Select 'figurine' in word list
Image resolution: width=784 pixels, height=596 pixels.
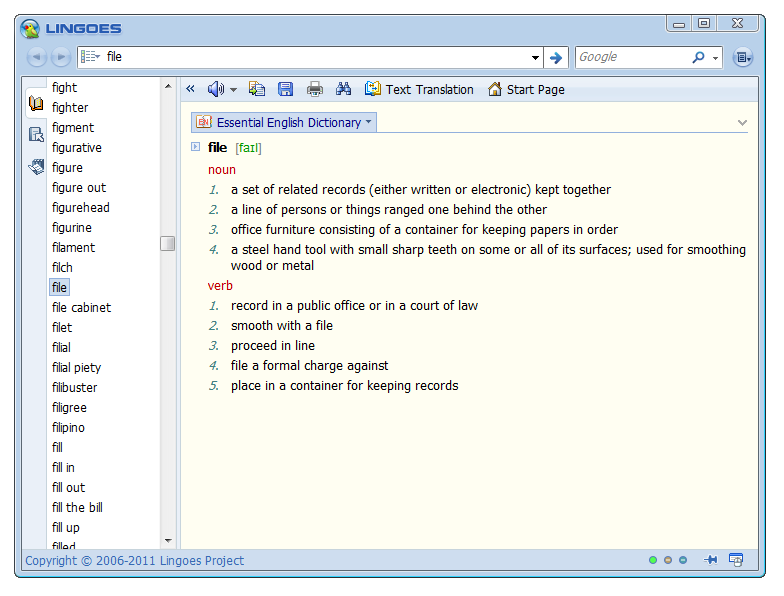[x=72, y=228]
